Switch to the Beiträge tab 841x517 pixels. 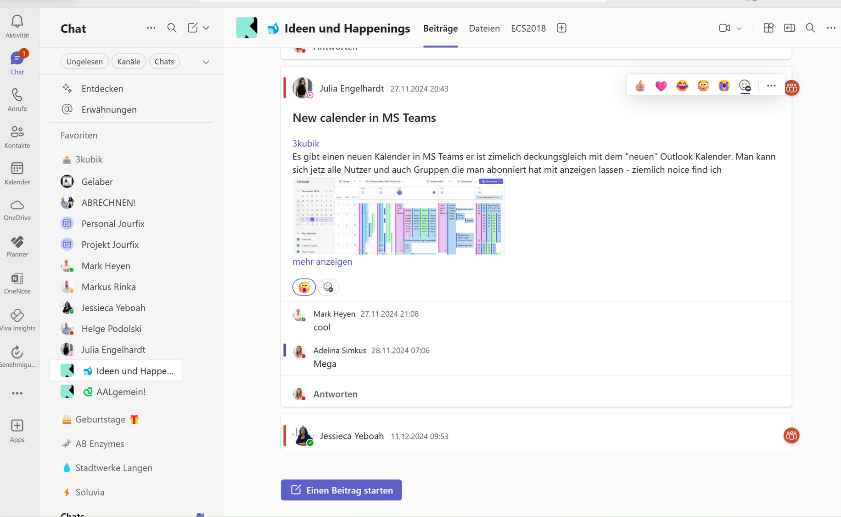pos(440,28)
